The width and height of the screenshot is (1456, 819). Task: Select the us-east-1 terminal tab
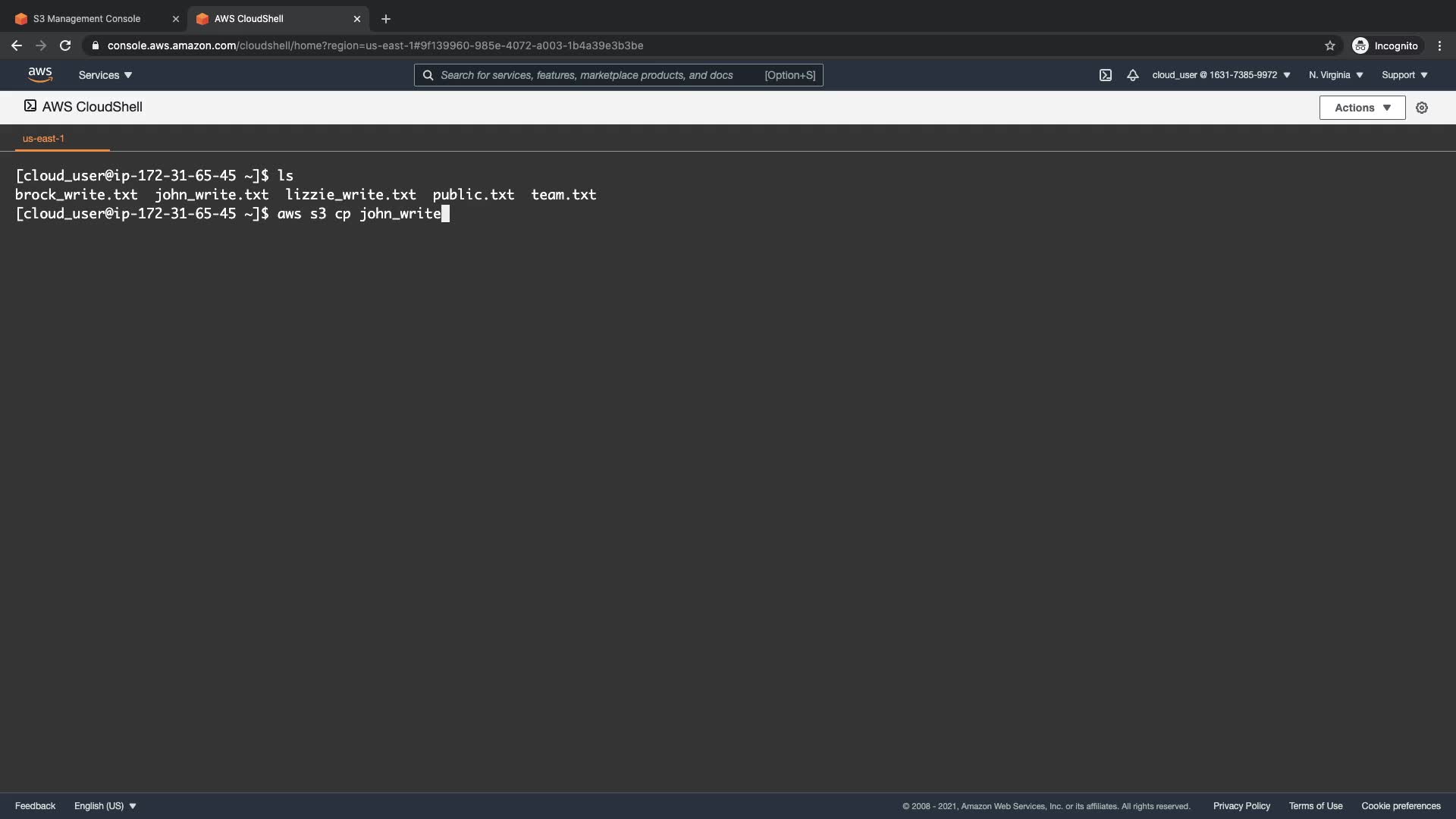pyautogui.click(x=44, y=139)
